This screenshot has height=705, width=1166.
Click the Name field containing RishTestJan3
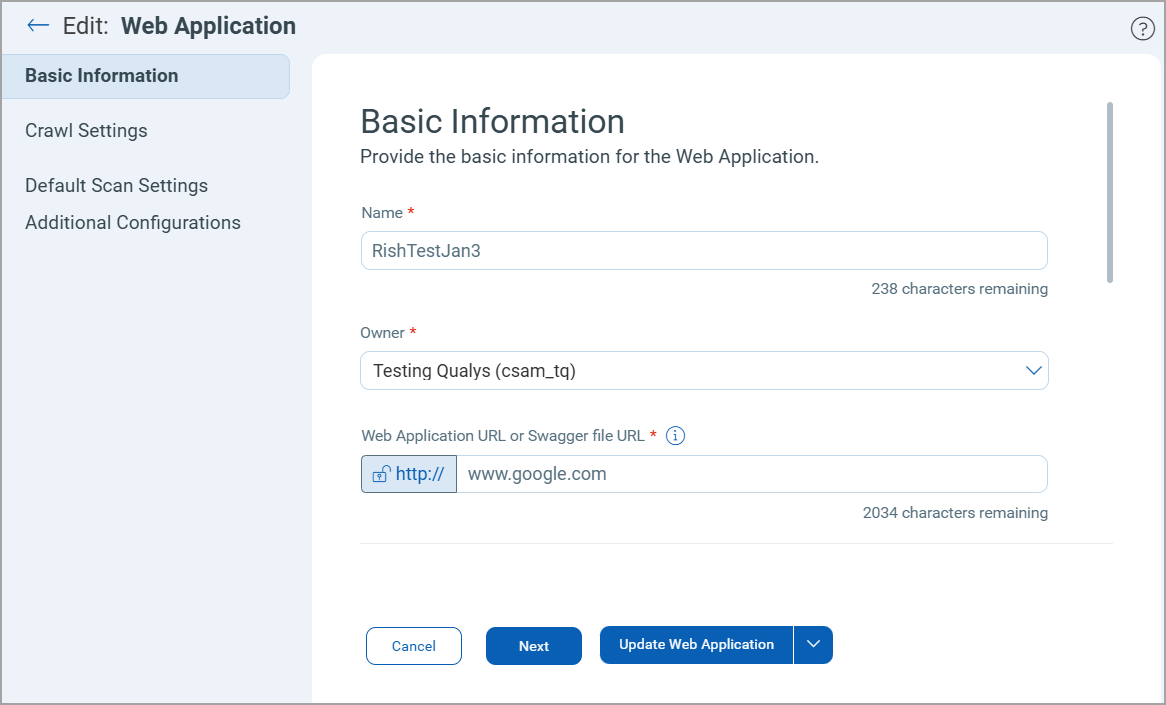704,251
